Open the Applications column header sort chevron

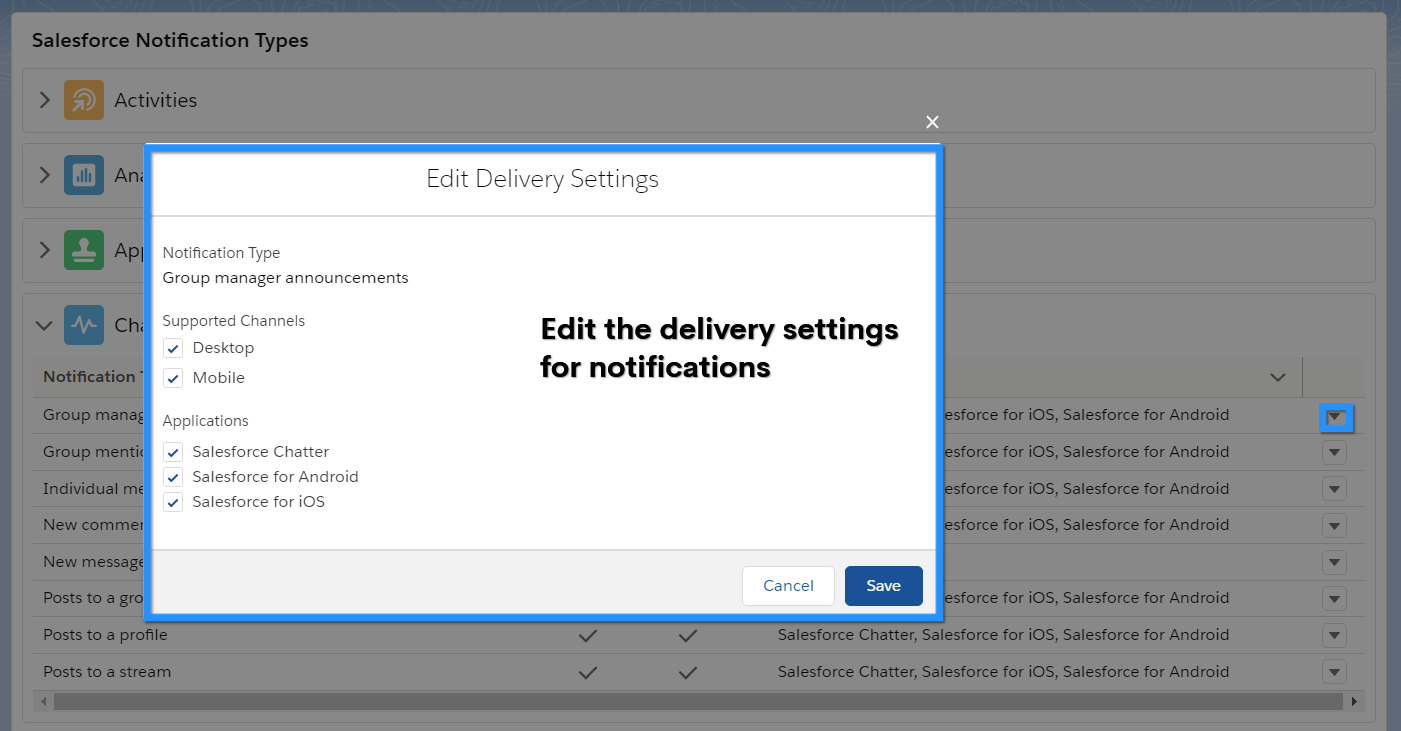tap(1277, 377)
